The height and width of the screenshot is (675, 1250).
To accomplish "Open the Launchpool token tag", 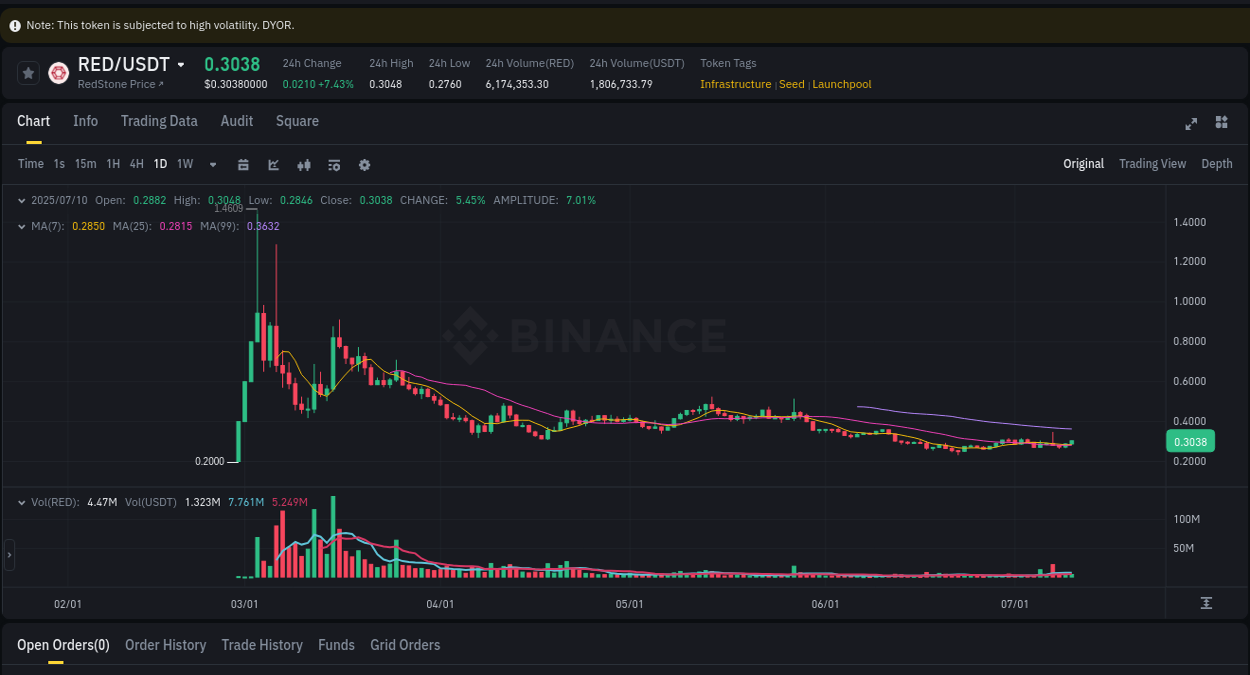I will 841,84.
